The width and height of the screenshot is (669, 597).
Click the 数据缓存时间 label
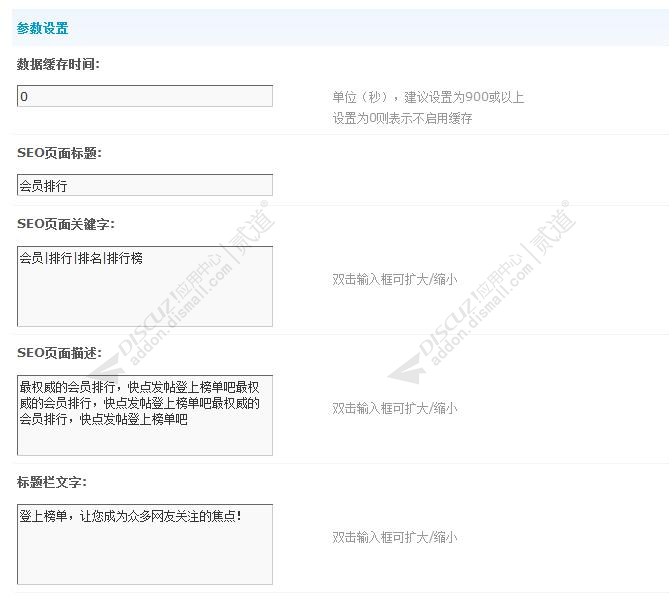(58, 64)
